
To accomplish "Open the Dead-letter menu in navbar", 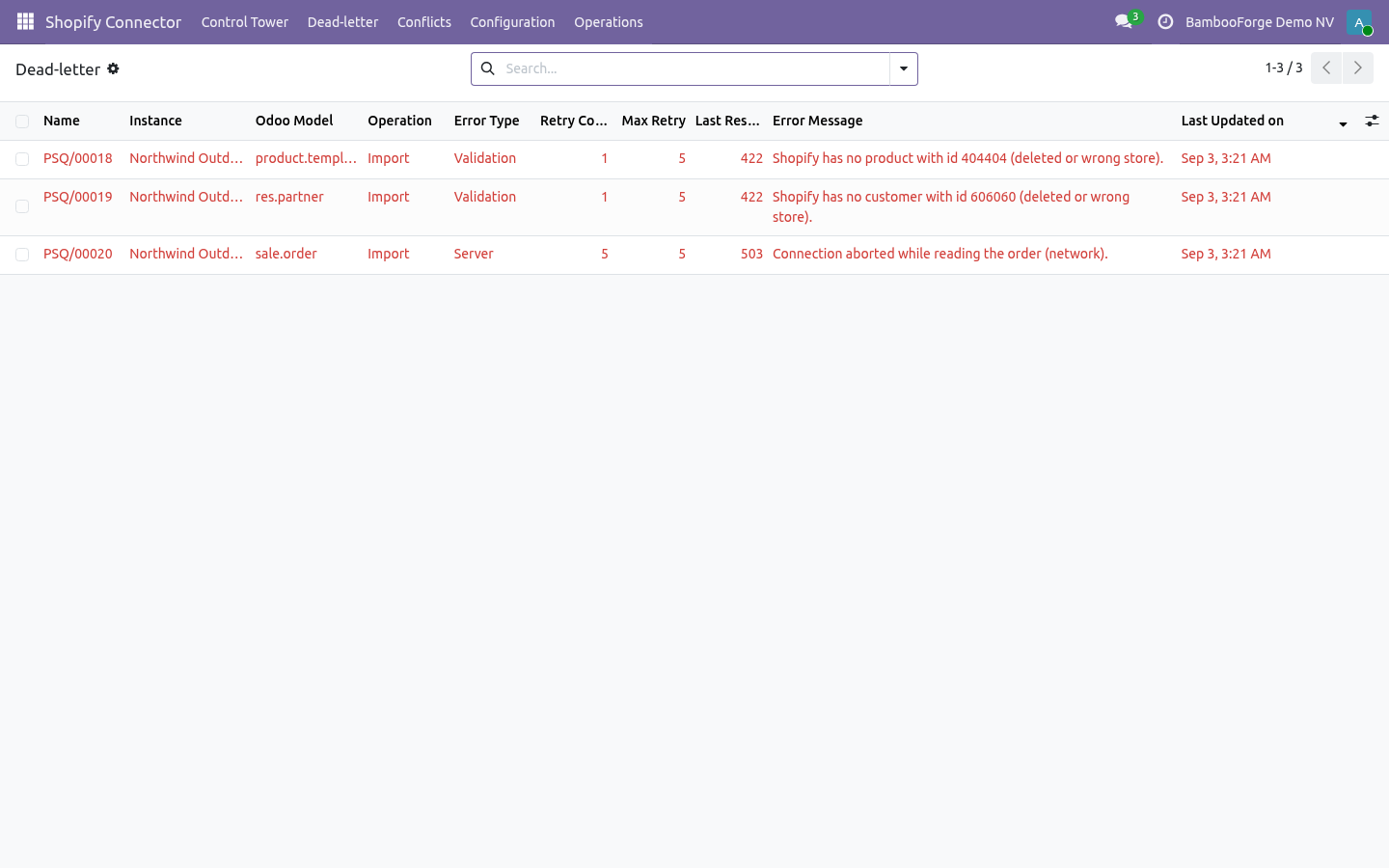I will point(342,22).
